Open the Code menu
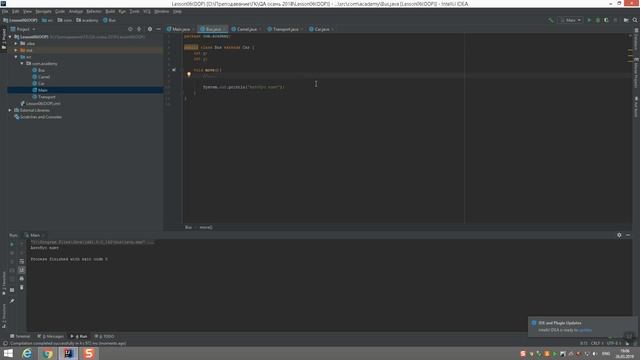640x360 pixels. point(60,11)
